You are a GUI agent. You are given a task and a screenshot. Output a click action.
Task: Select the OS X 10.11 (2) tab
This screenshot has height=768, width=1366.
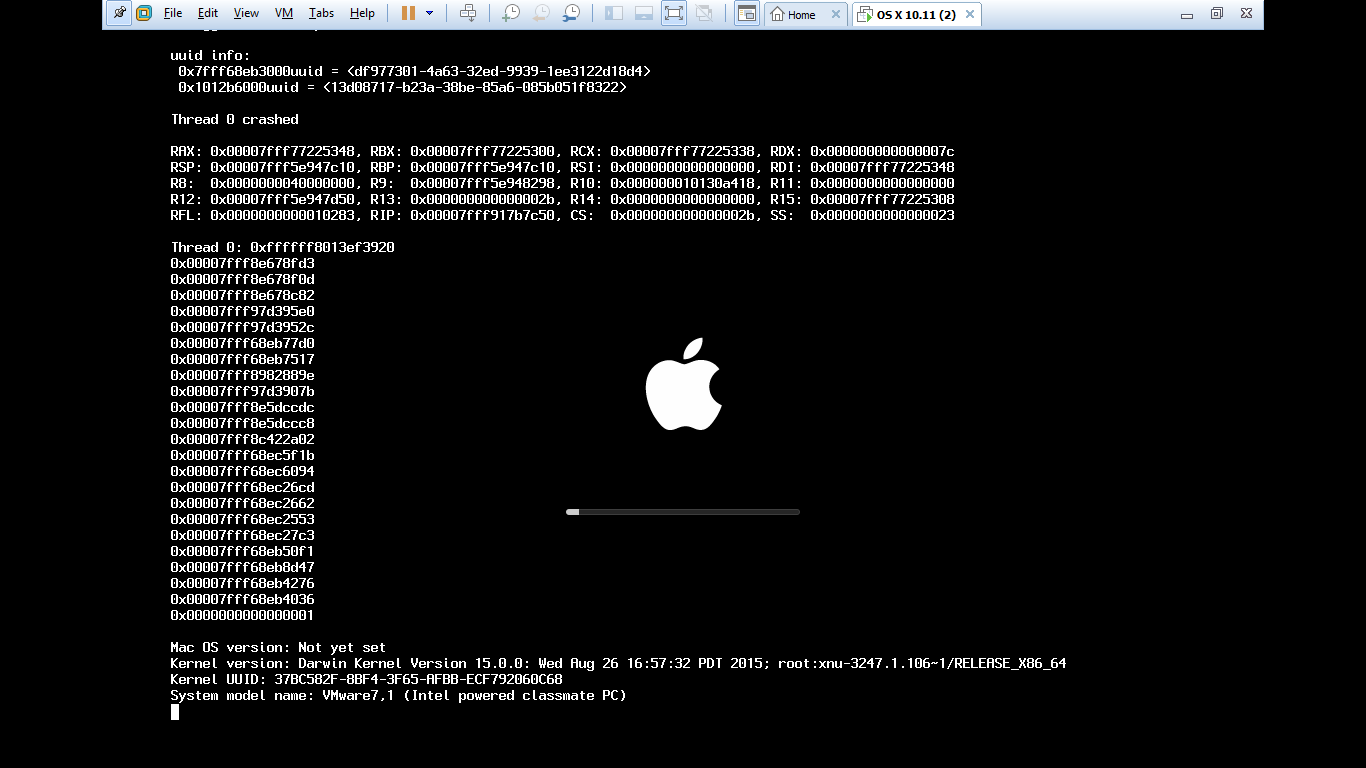pos(916,14)
